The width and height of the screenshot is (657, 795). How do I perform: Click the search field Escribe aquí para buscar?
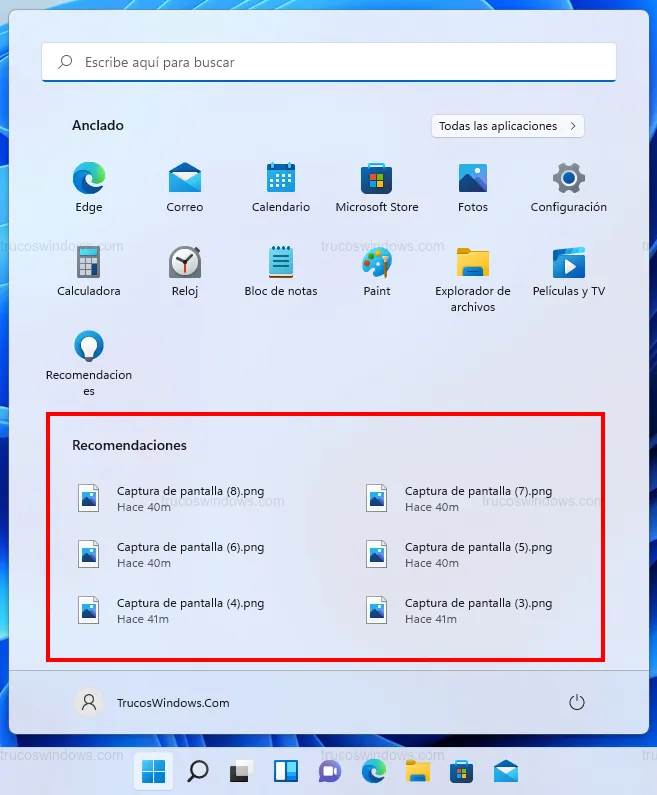328,62
